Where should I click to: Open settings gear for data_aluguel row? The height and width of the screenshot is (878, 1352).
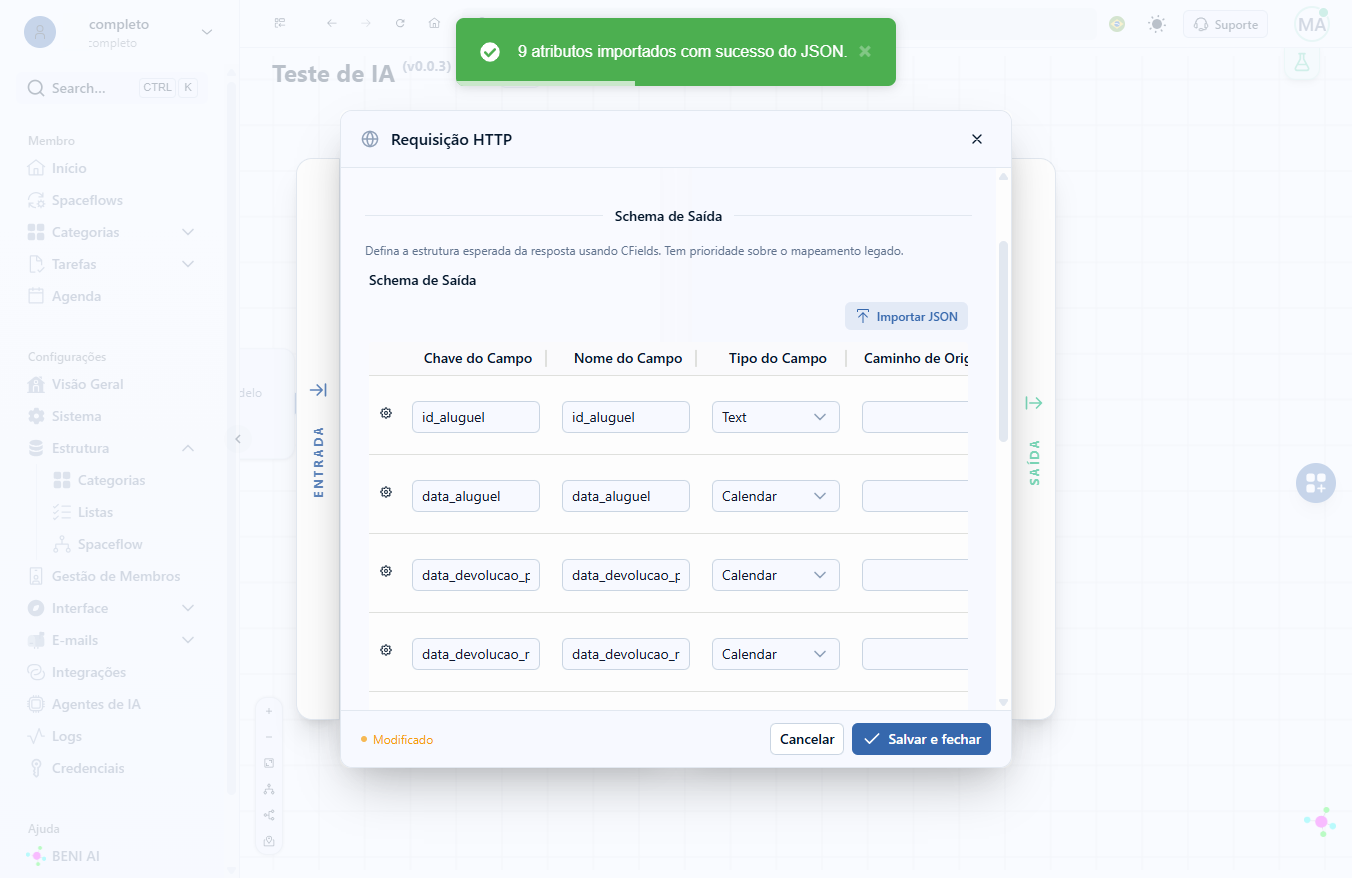386,492
